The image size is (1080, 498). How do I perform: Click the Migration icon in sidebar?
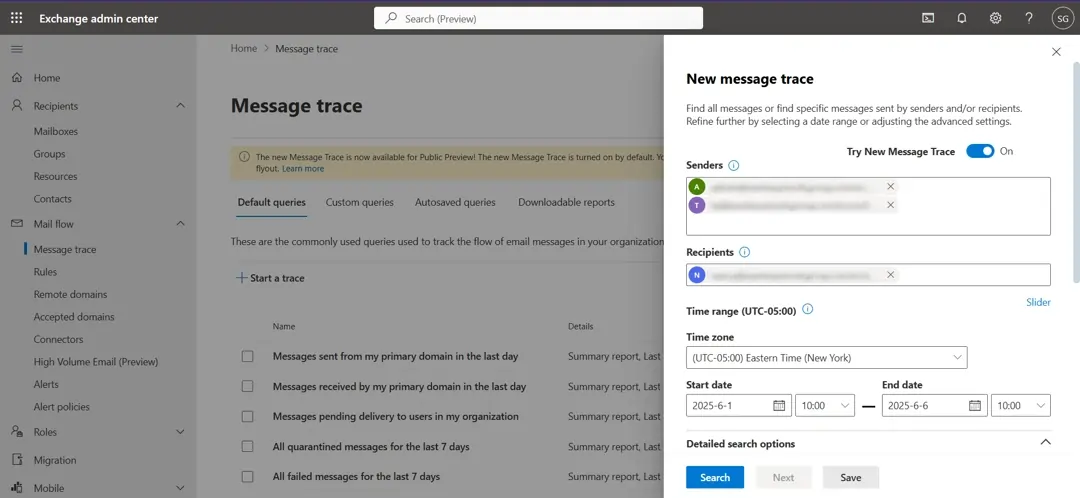pos(17,460)
